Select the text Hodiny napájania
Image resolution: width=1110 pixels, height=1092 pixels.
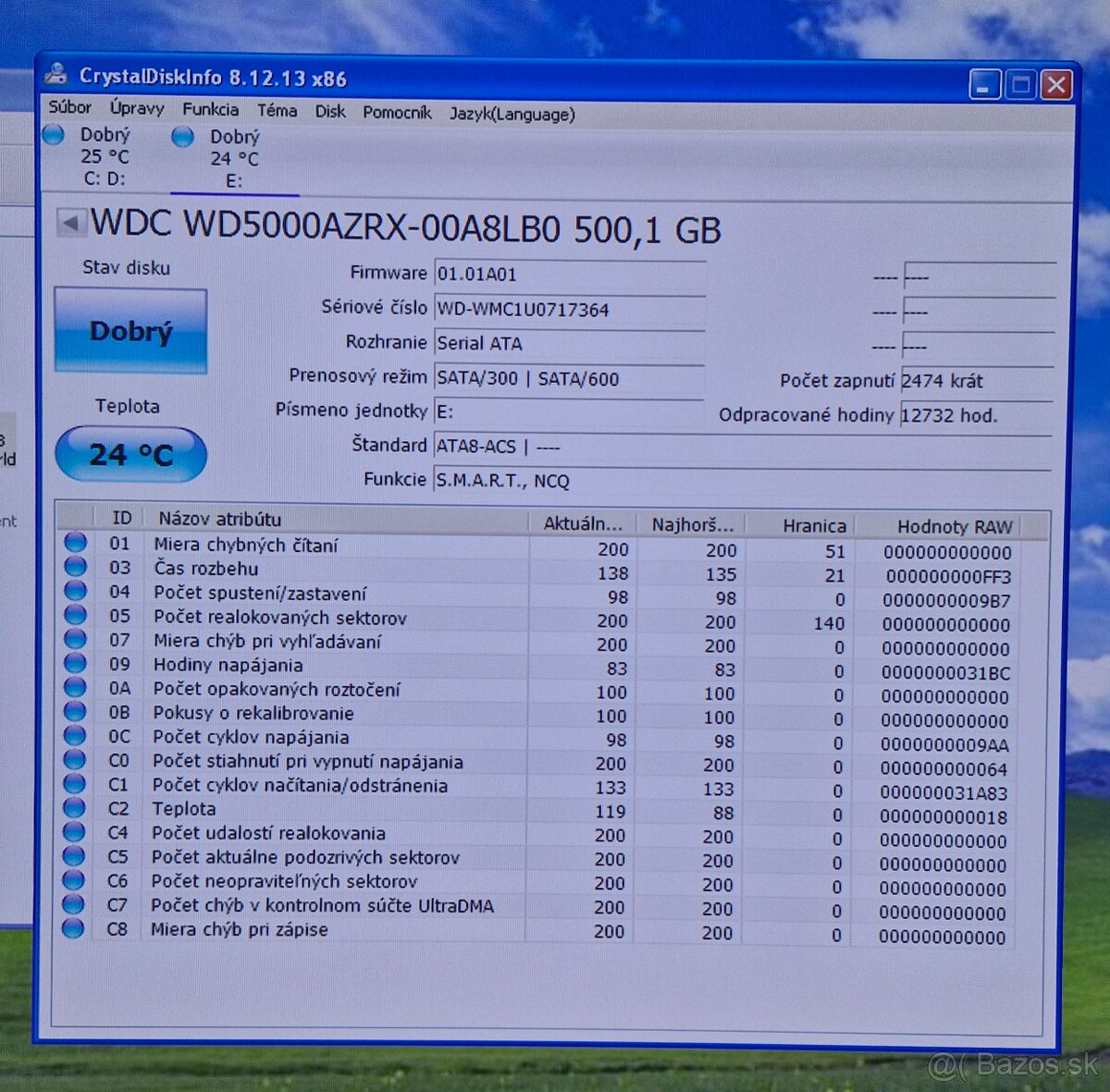click(x=228, y=665)
